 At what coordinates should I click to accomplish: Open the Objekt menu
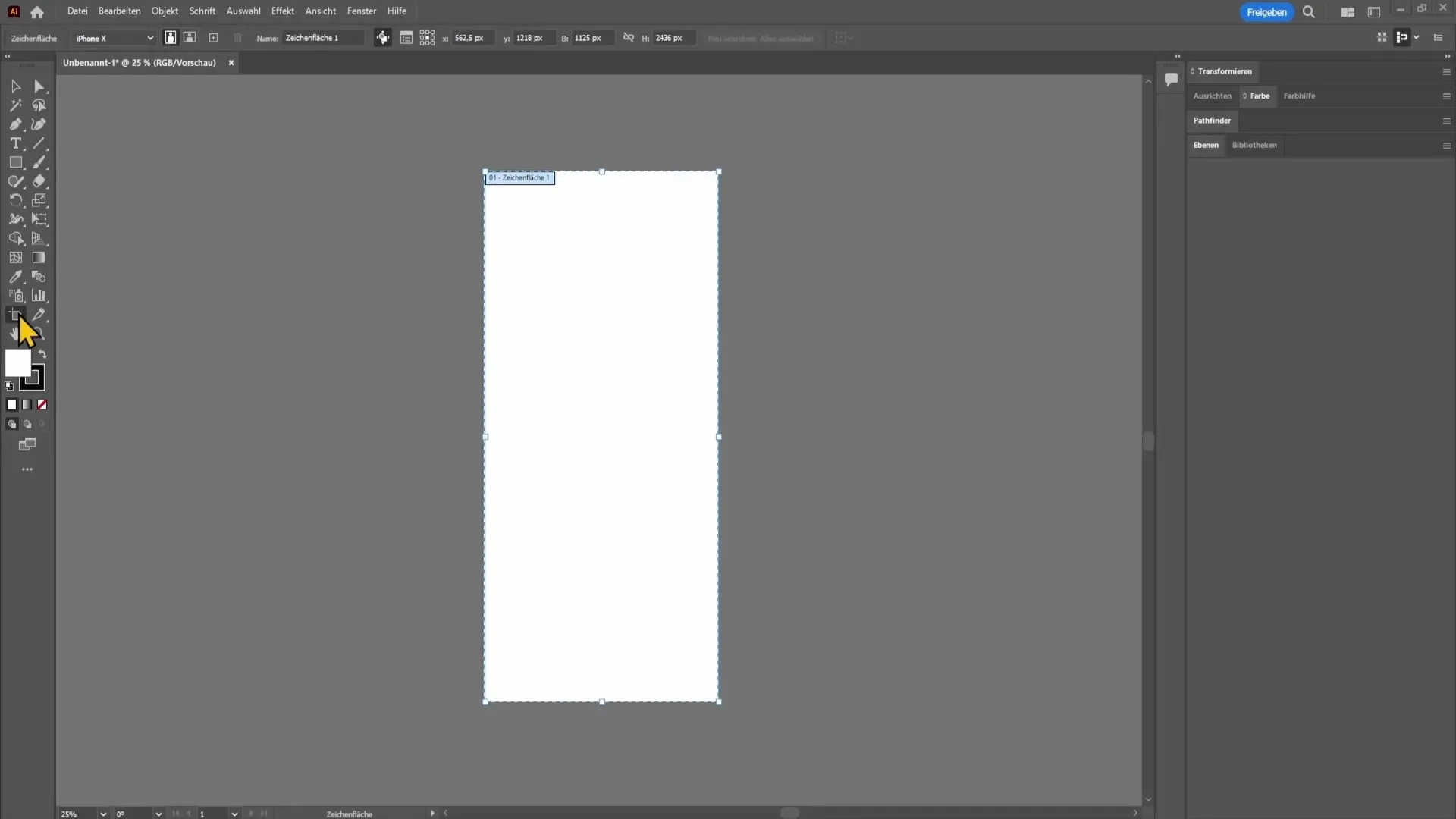point(165,11)
